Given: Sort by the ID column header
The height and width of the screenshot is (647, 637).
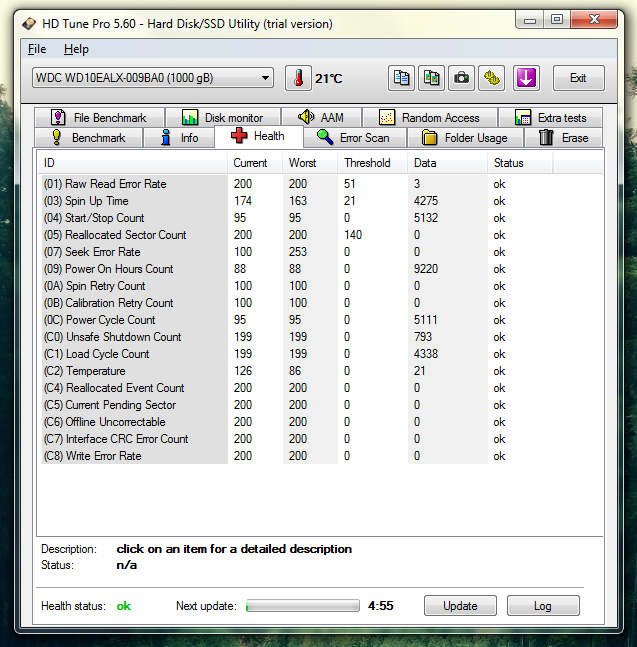Looking at the screenshot, I should point(132,163).
